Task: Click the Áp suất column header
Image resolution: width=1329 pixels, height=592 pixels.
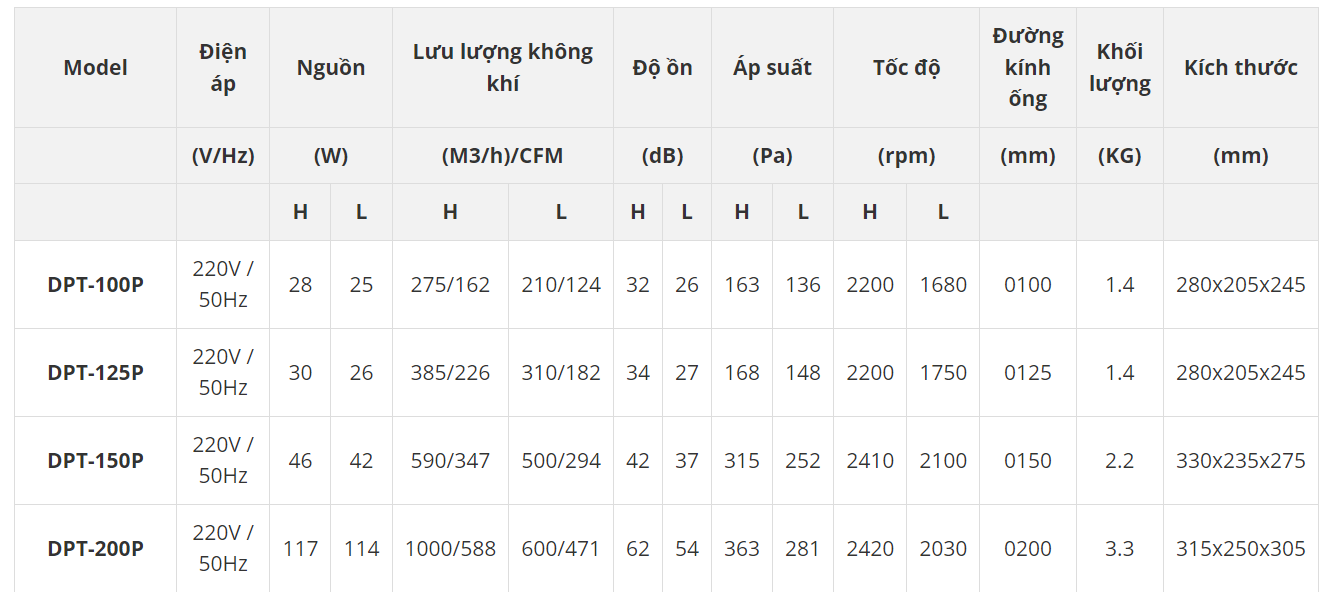Action: coord(772,68)
